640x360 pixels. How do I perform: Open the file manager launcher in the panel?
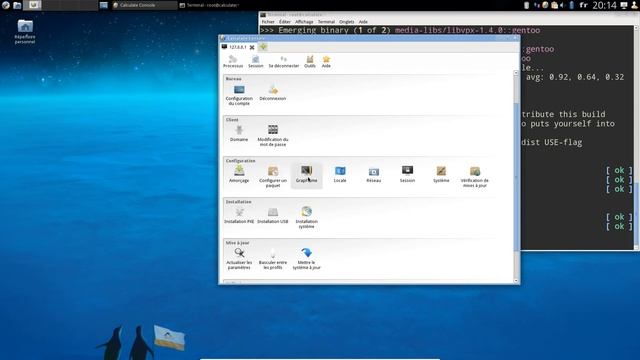[x=17, y=5]
